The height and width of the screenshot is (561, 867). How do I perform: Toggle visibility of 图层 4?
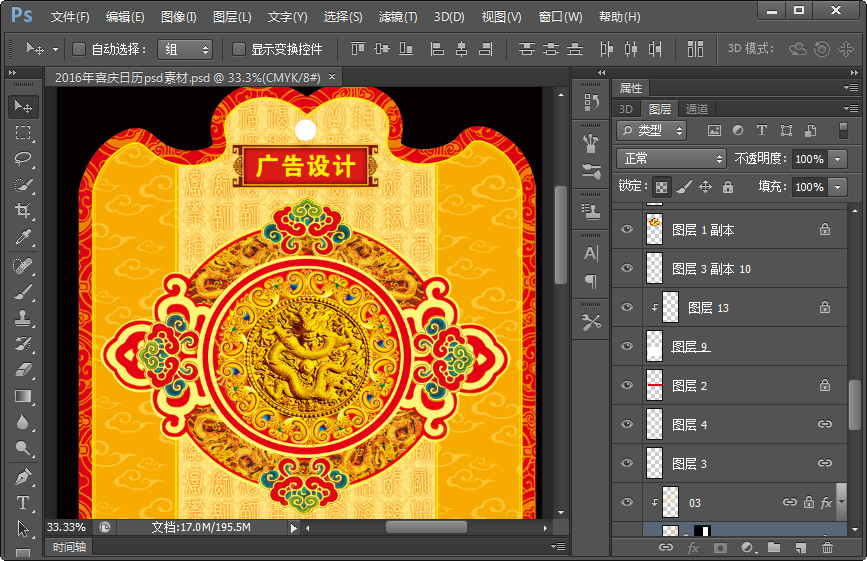click(x=626, y=424)
